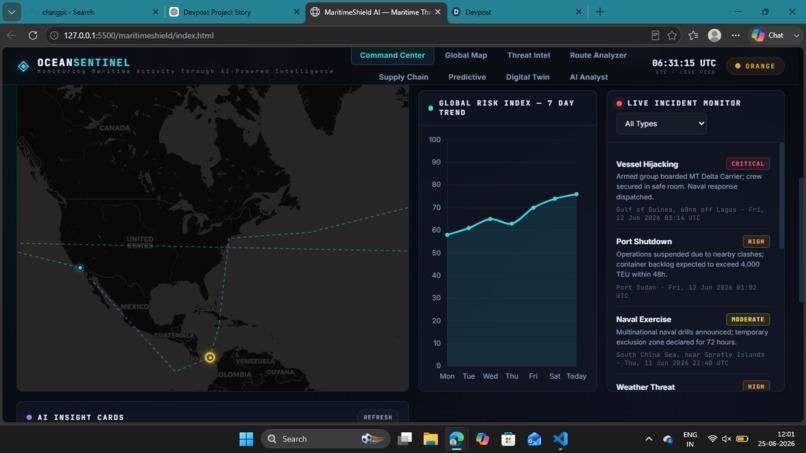Open the Windows Start menu
Screen dimensions: 806x453
coord(246,439)
